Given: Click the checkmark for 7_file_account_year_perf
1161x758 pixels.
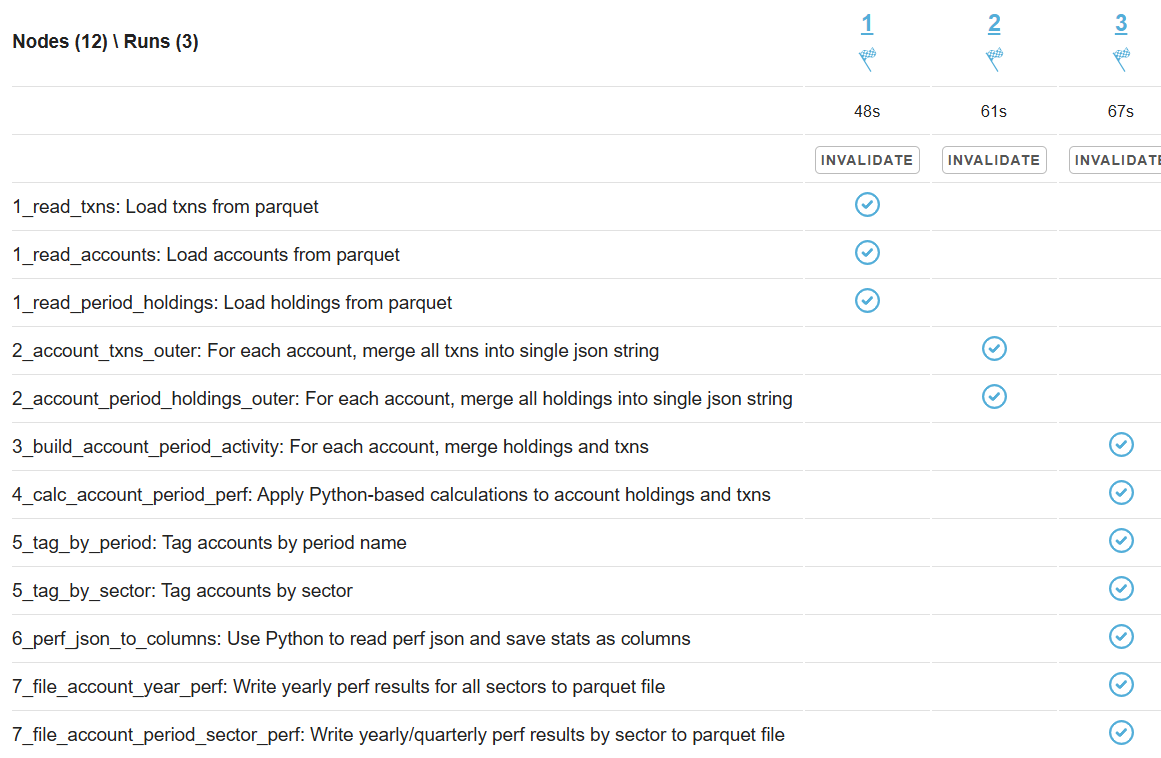Looking at the screenshot, I should (x=1121, y=685).
